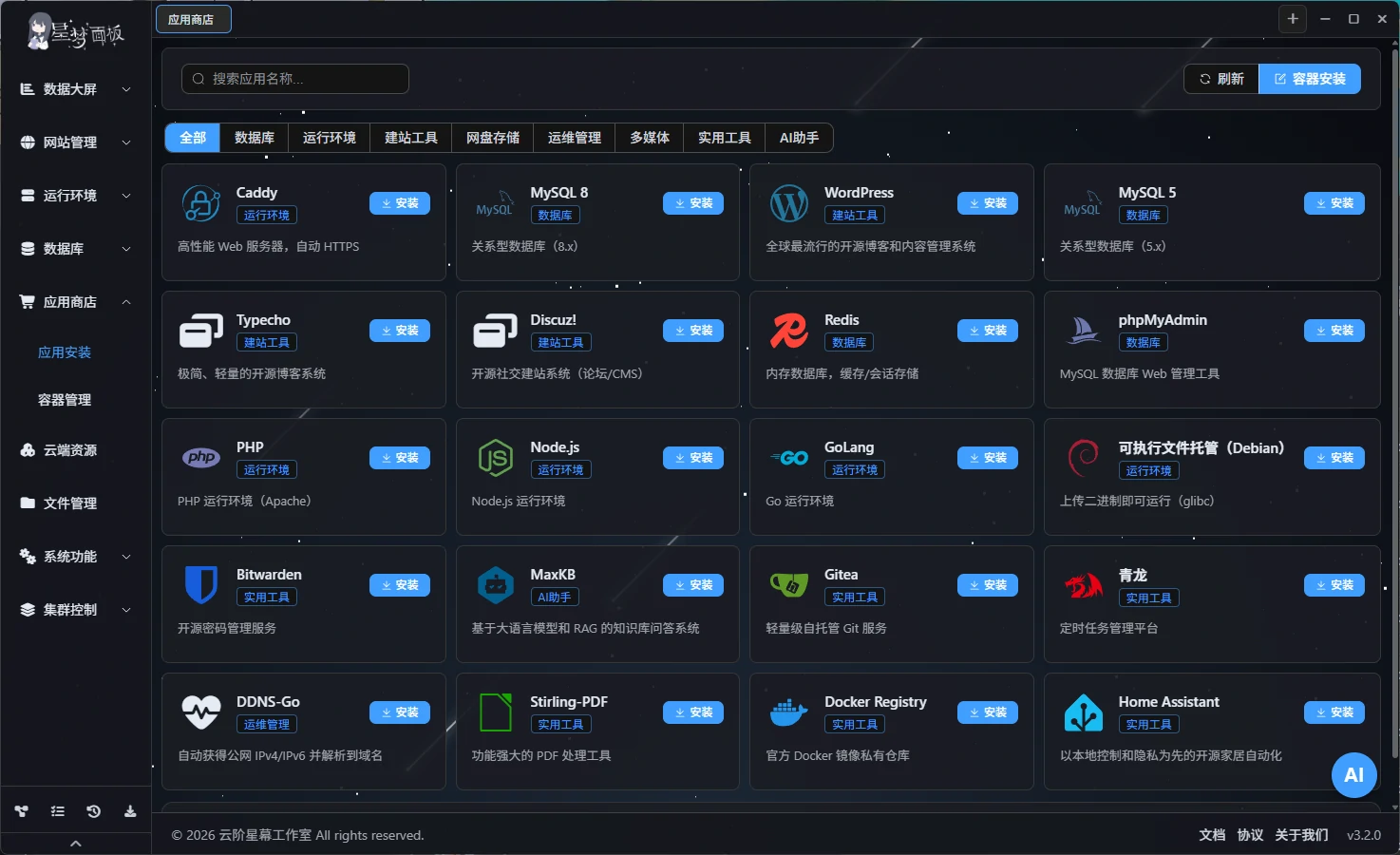Expand the 运行环境 sidebar menu
Viewport: 1400px width, 855px height.
[x=76, y=196]
